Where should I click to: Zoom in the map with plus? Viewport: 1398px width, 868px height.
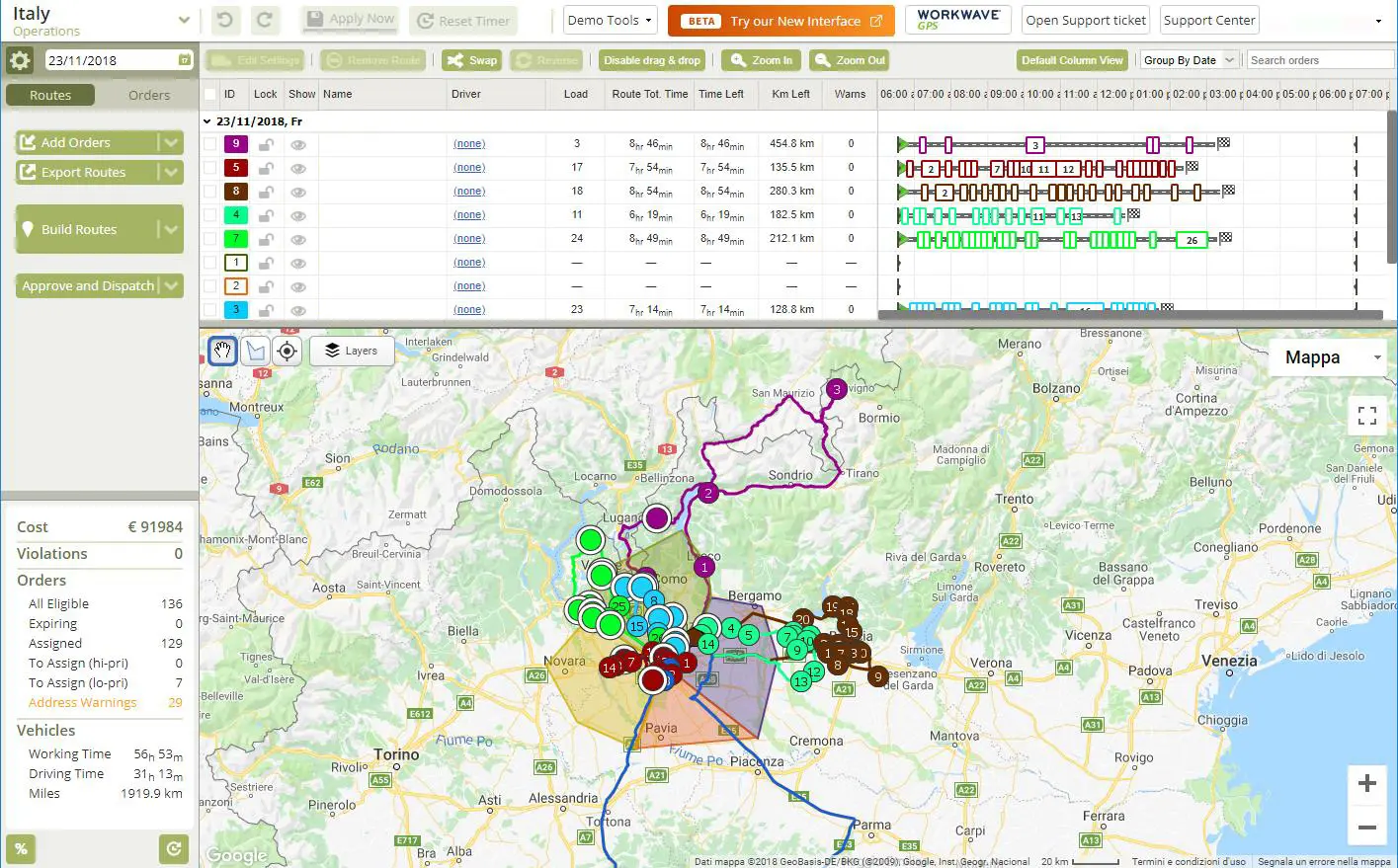click(x=1367, y=783)
